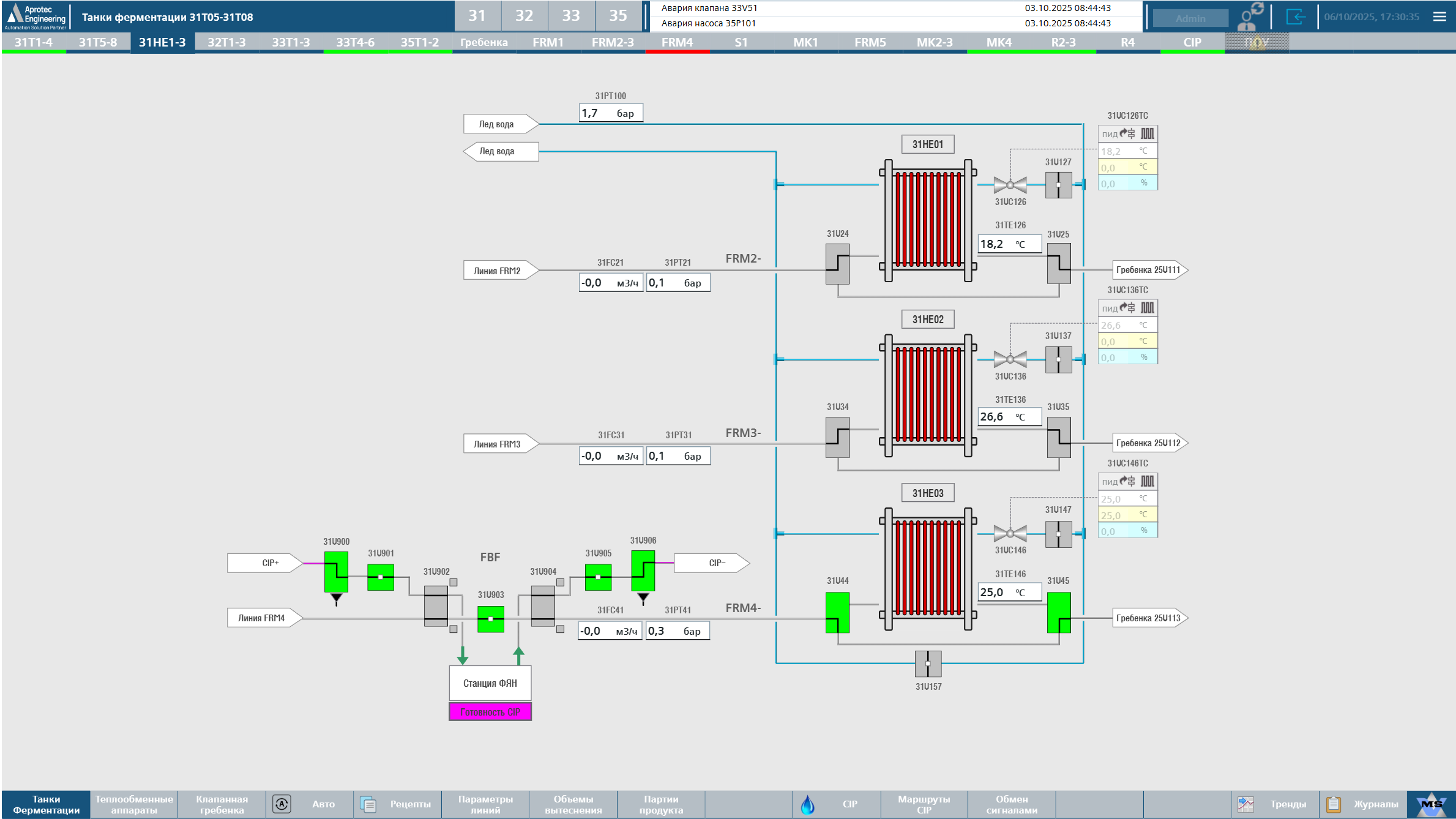1456x819 pixels.
Task: Select the 33T4-6 tab
Action: tap(355, 42)
